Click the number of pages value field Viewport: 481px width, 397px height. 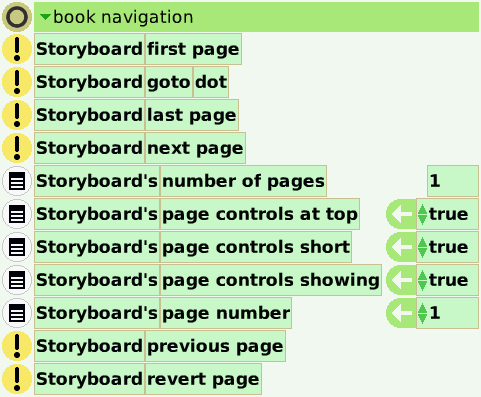[x=453, y=181]
